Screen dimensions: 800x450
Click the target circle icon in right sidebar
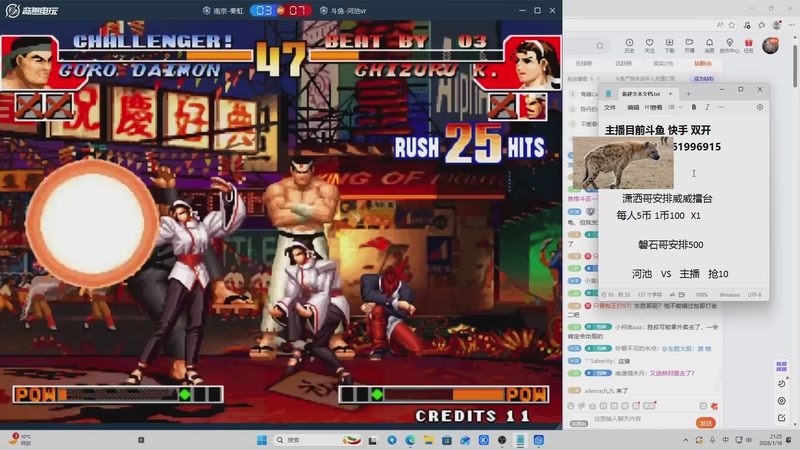(782, 401)
